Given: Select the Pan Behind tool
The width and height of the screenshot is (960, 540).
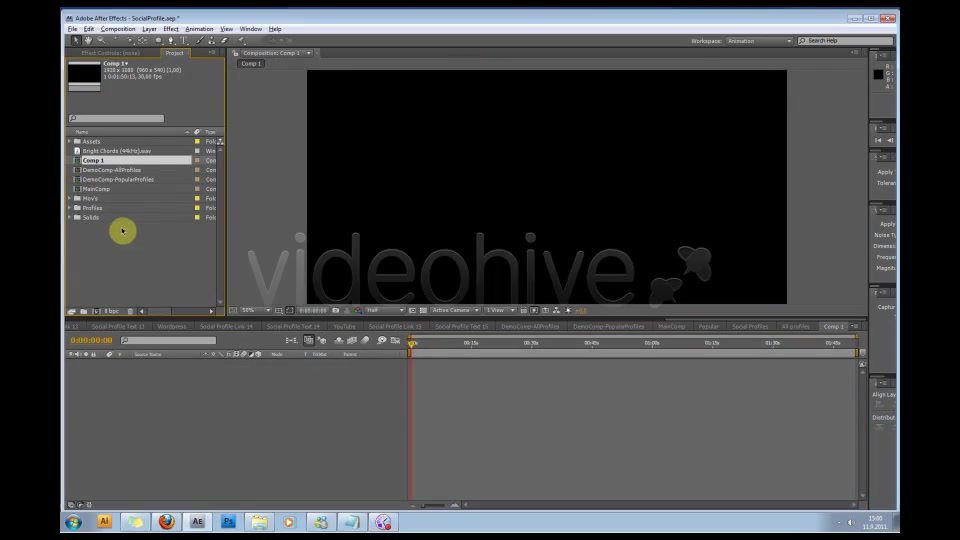Looking at the screenshot, I should 143,40.
